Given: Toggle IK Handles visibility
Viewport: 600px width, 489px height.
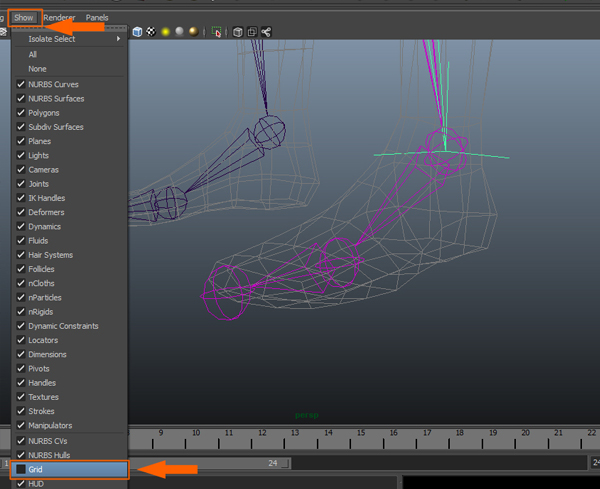Looking at the screenshot, I should pos(69,198).
